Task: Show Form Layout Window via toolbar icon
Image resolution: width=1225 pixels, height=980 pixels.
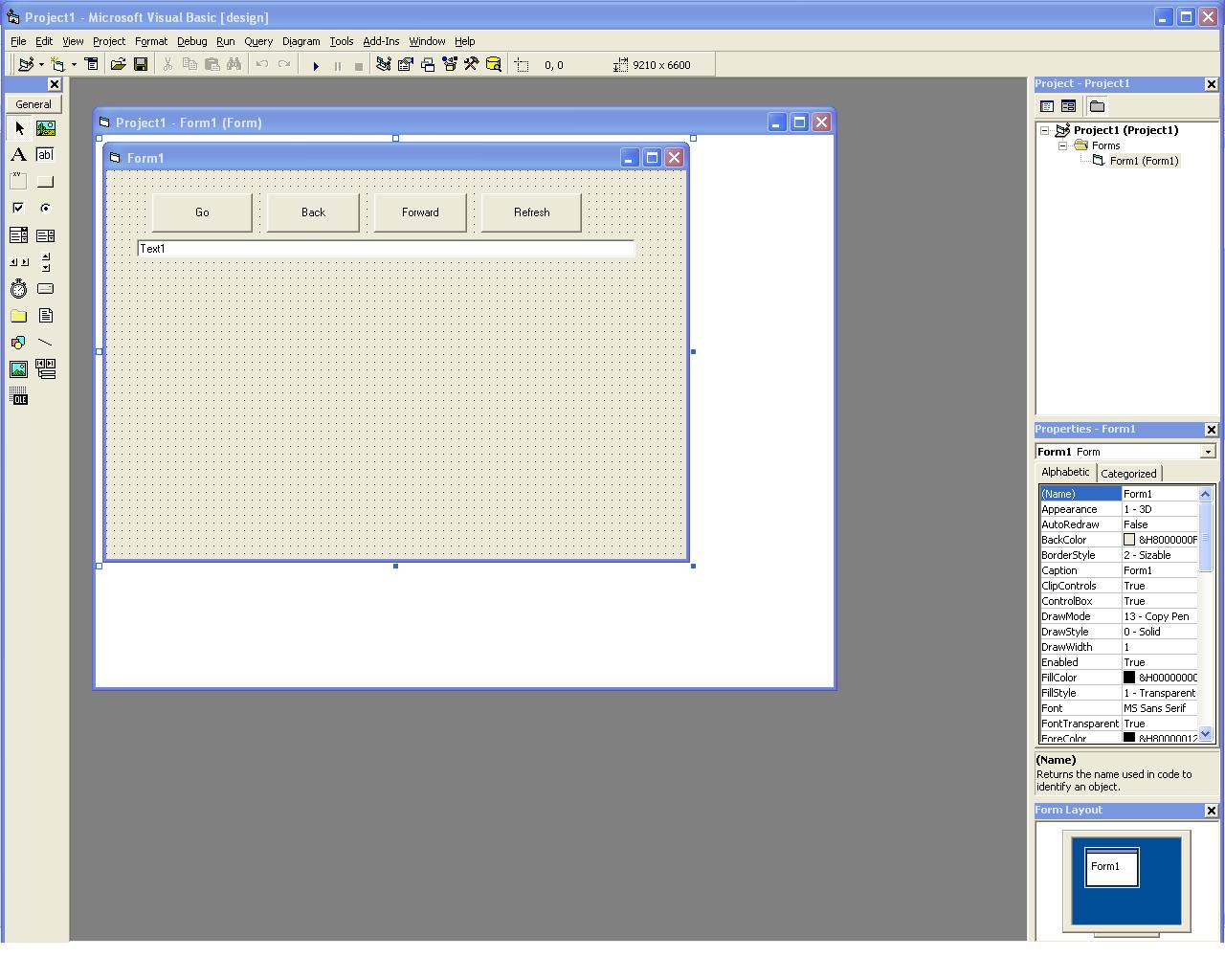Action: (428, 65)
